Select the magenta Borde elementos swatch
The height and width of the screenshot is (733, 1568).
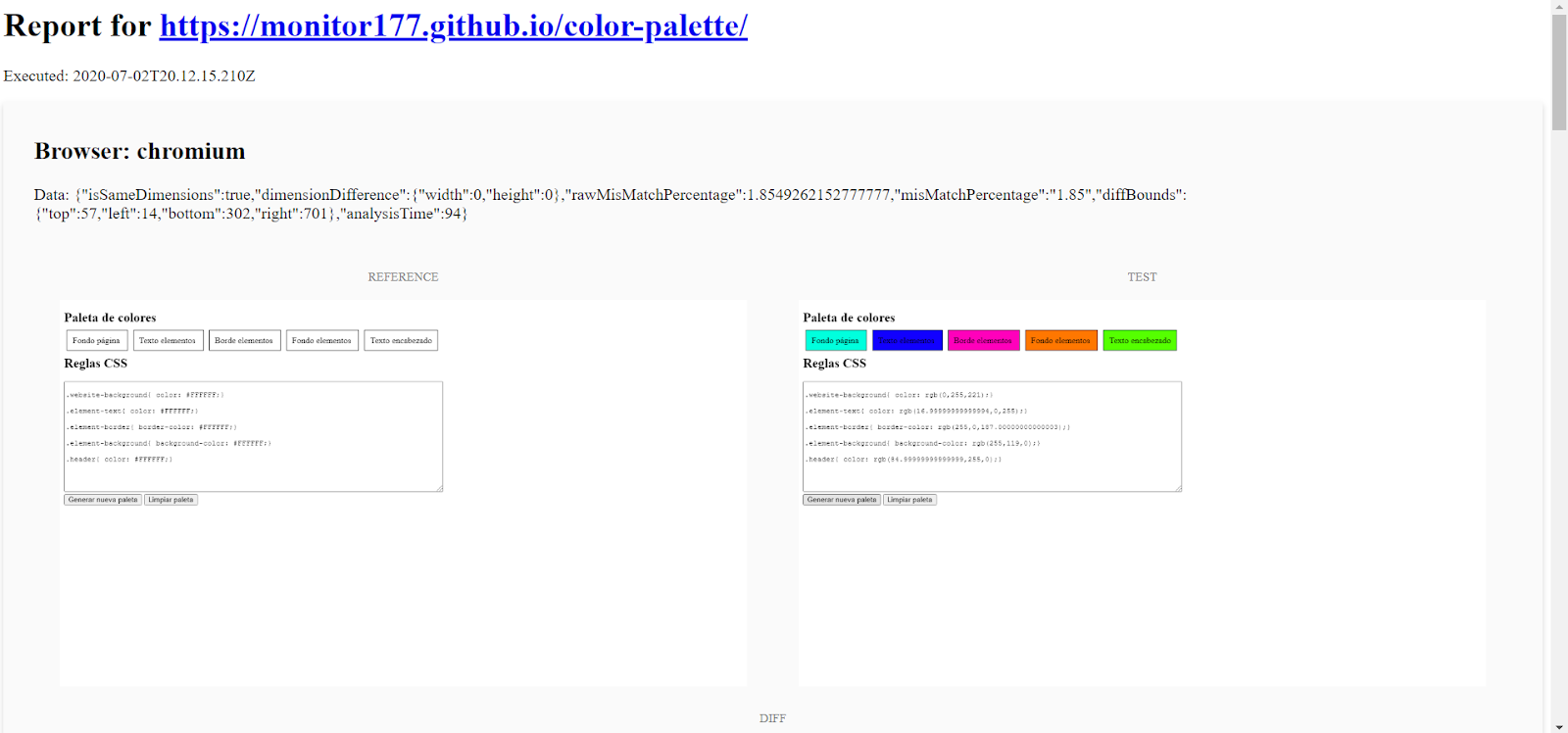tap(983, 340)
